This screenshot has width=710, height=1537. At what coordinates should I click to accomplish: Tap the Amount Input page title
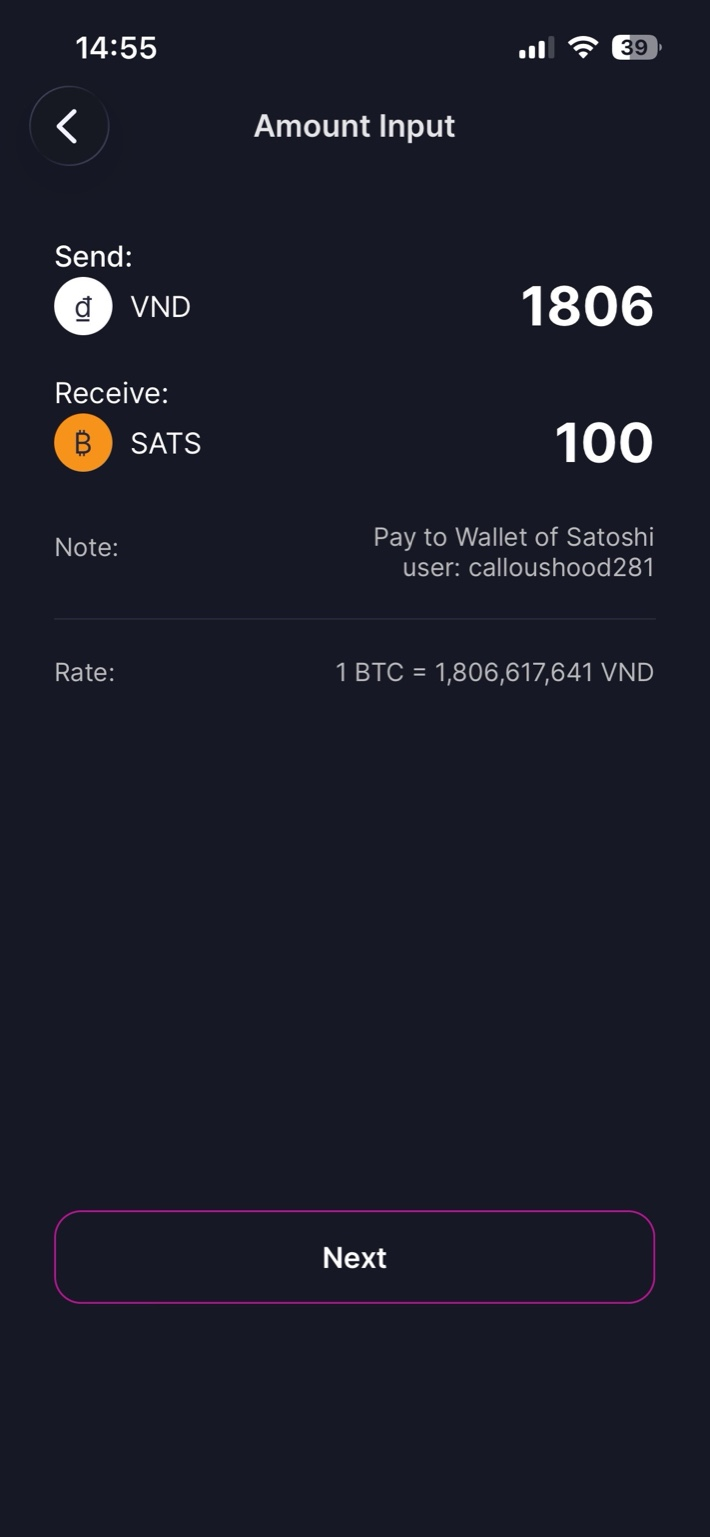point(354,126)
